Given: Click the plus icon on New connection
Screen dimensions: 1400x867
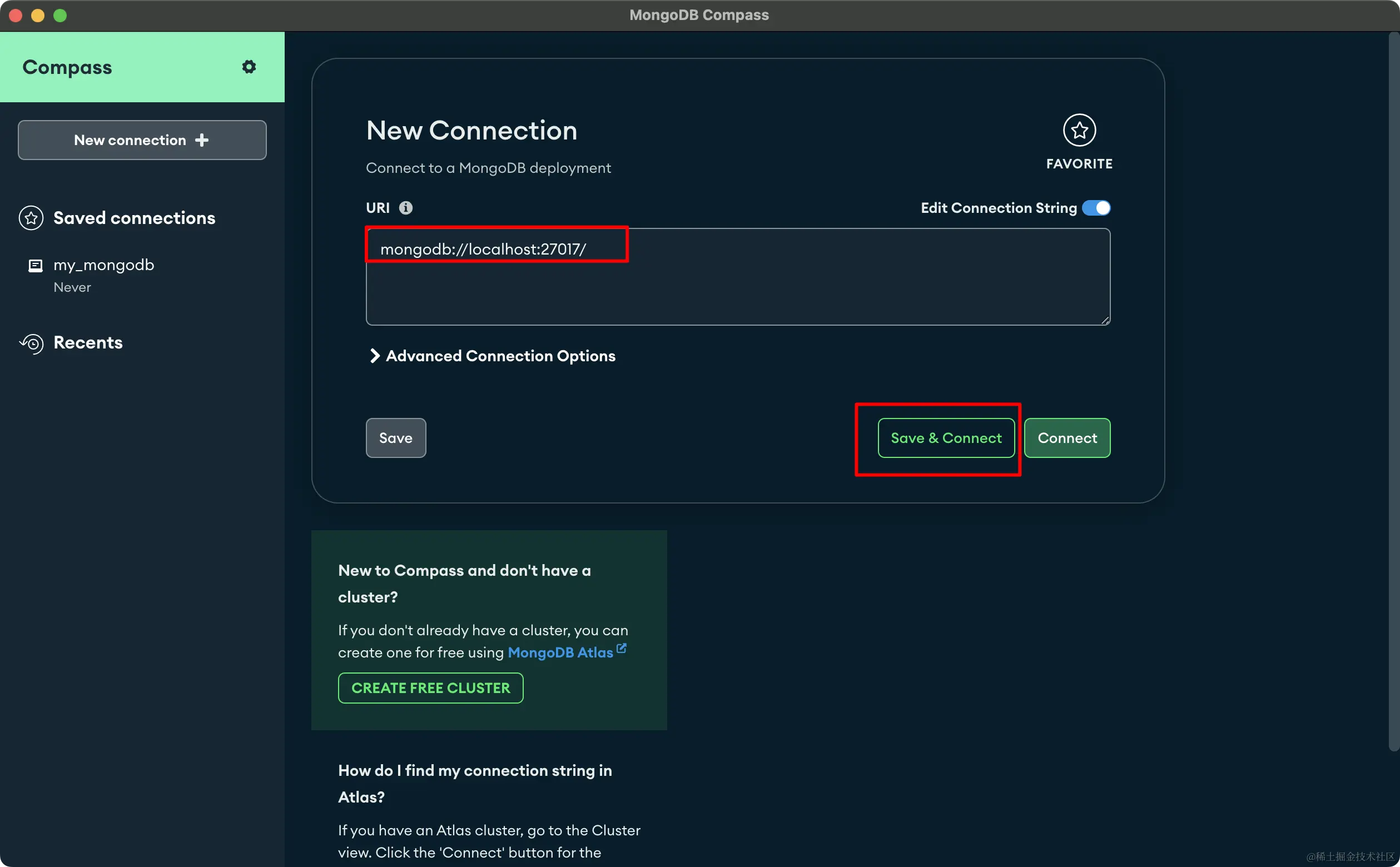Looking at the screenshot, I should (202, 140).
